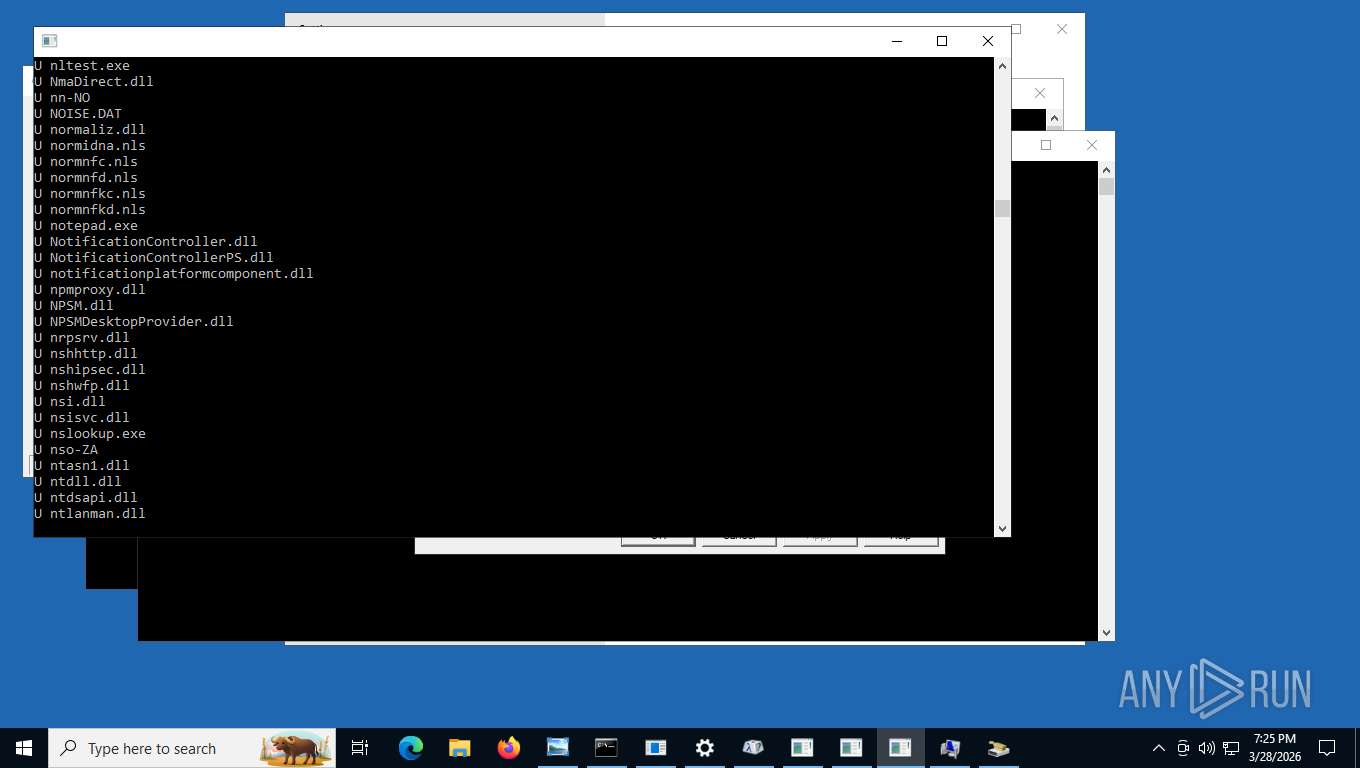Screen dimensions: 1360x768
Task: Maximize the right-side black console window
Action: point(1046,145)
